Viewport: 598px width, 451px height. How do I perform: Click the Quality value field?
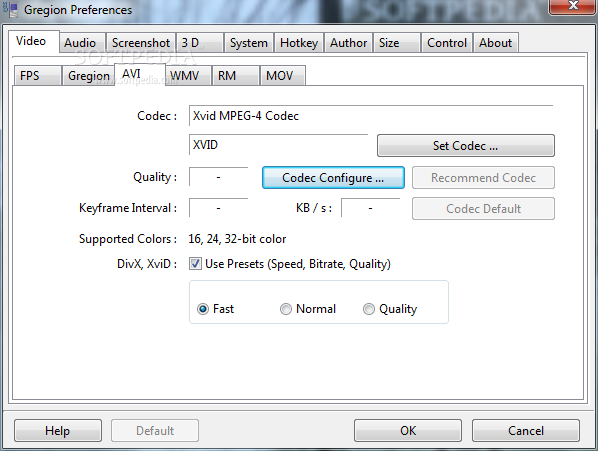coord(219,177)
